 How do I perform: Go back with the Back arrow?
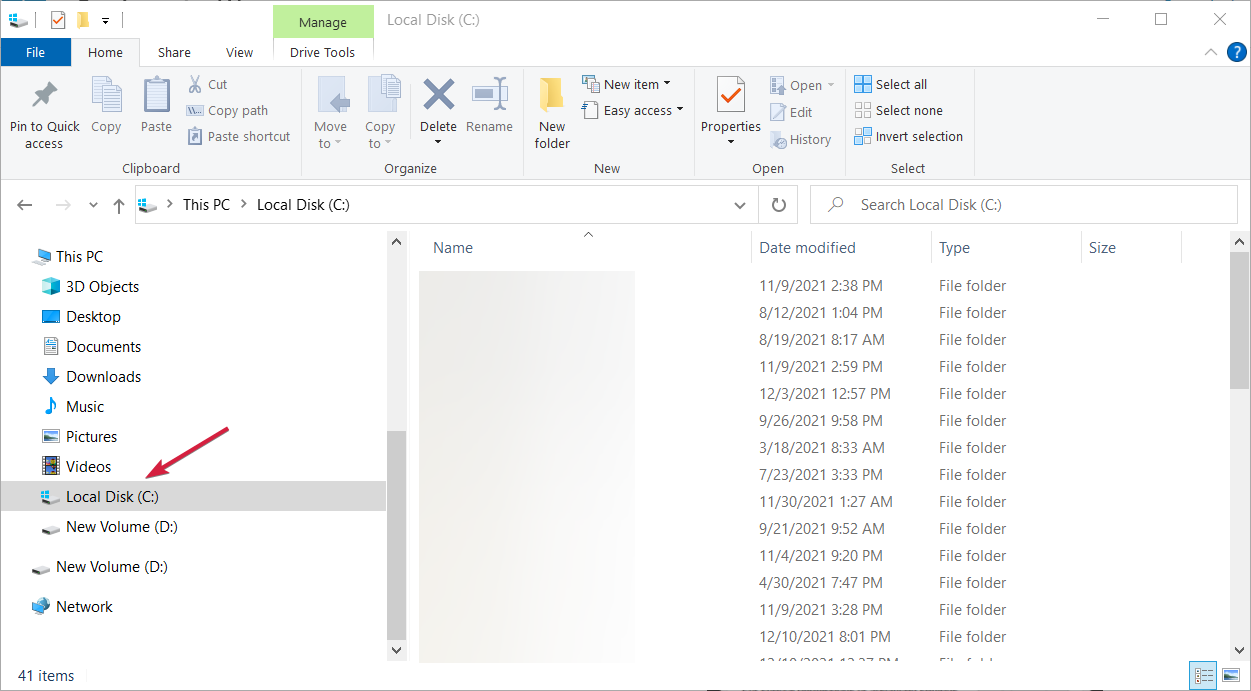26,205
